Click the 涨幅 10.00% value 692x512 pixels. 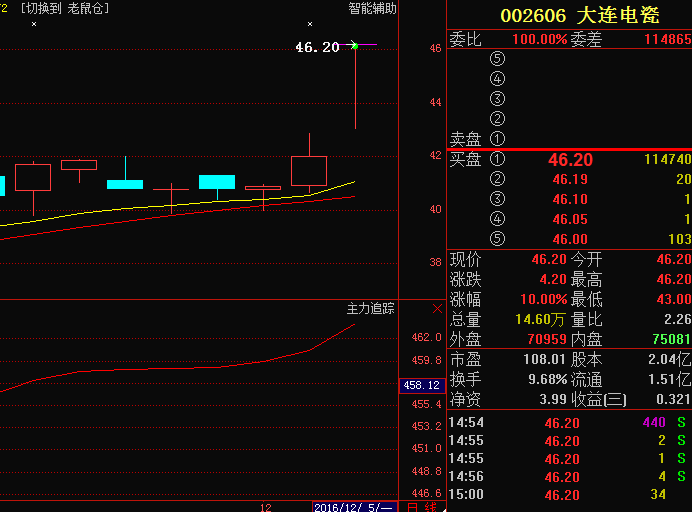tap(543, 299)
